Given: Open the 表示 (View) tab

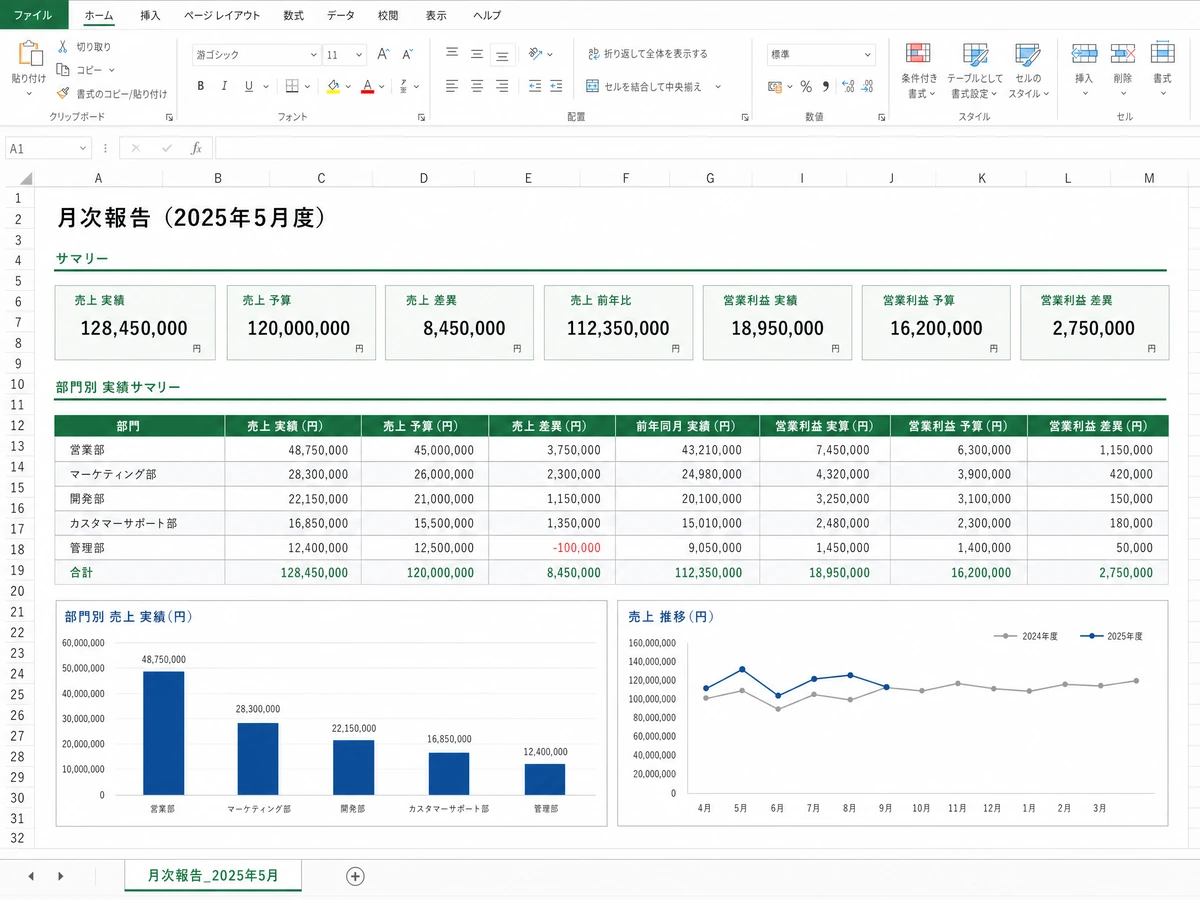Looking at the screenshot, I should [436, 16].
